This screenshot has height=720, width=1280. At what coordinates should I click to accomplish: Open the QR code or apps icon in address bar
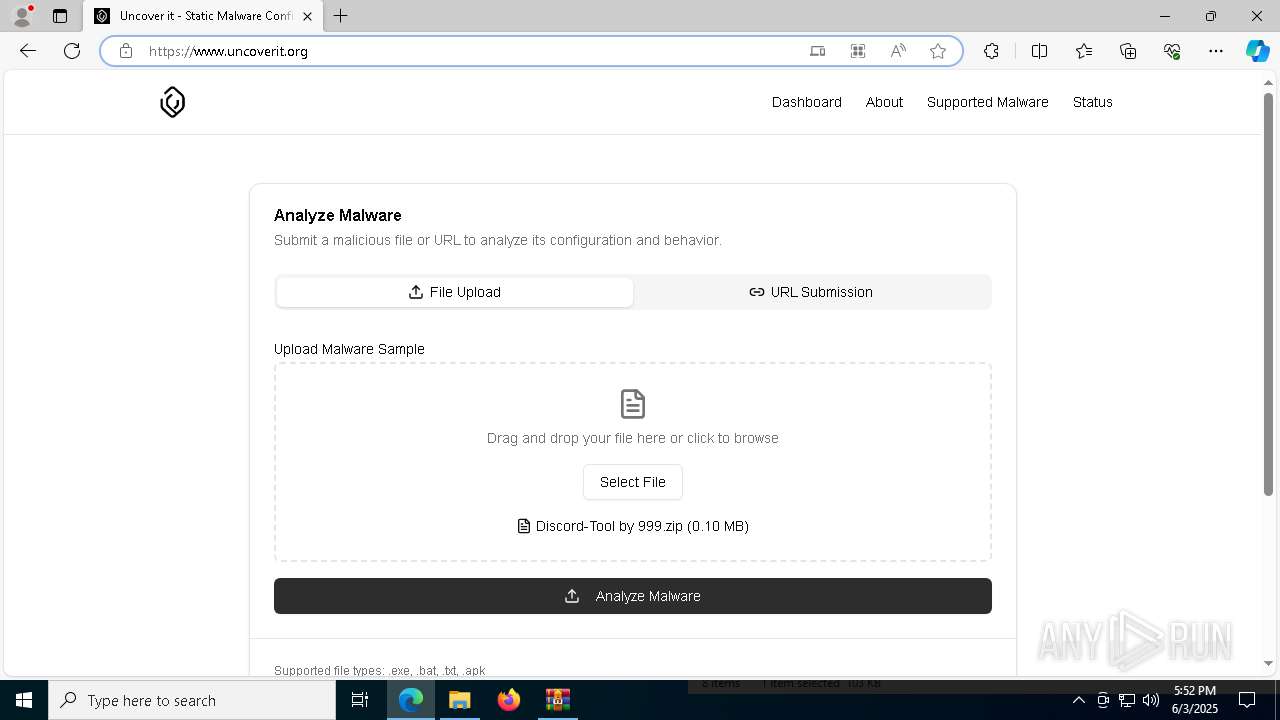click(858, 51)
